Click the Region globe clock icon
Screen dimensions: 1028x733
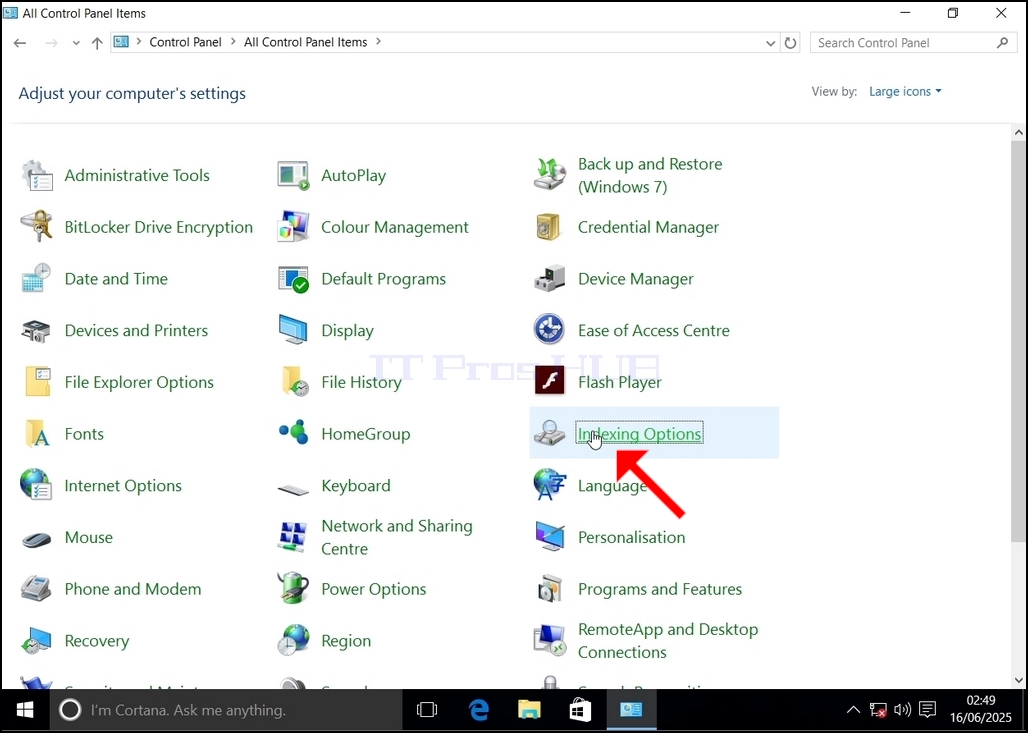pos(293,641)
